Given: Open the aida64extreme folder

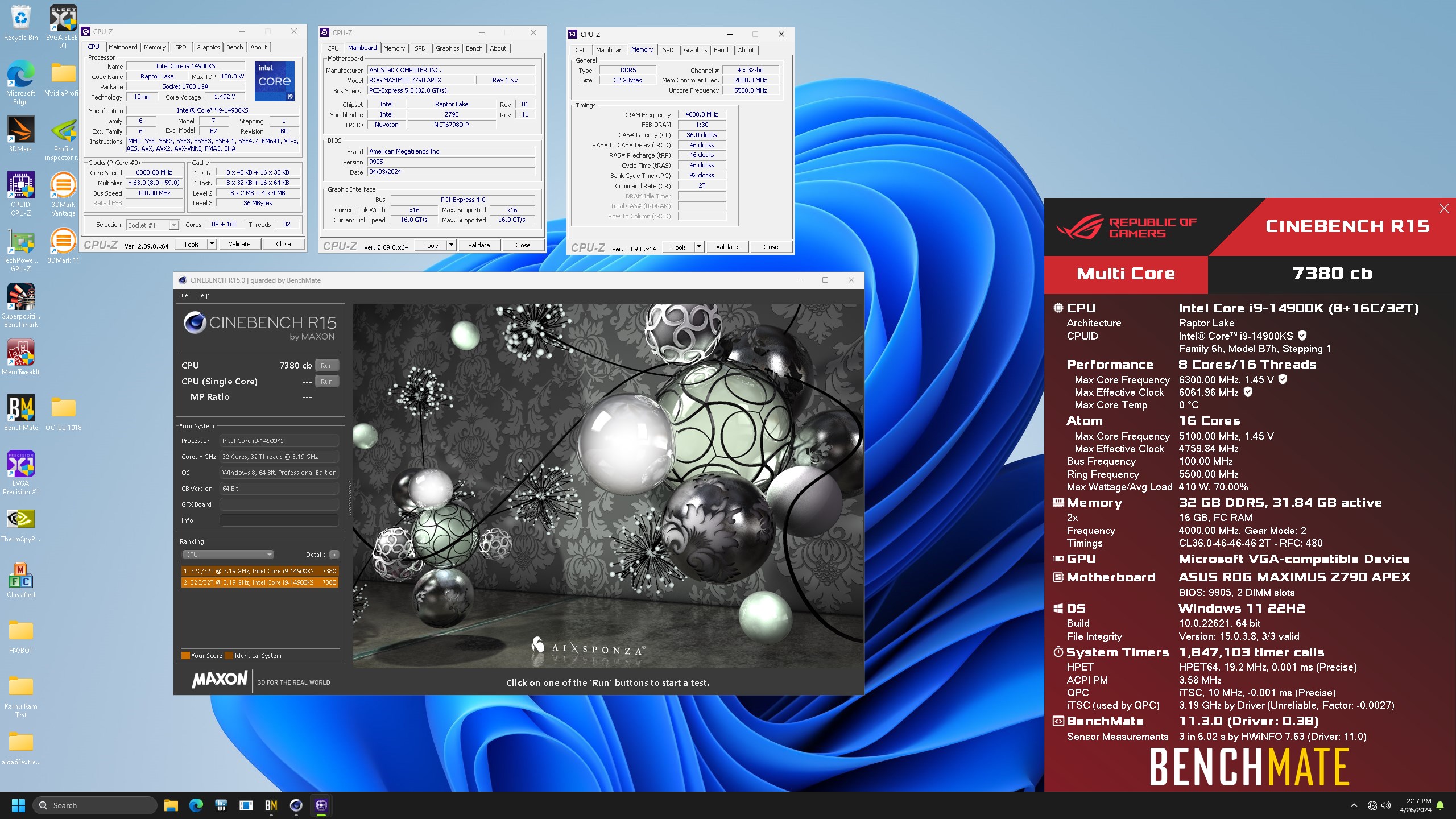Looking at the screenshot, I should pyautogui.click(x=20, y=747).
